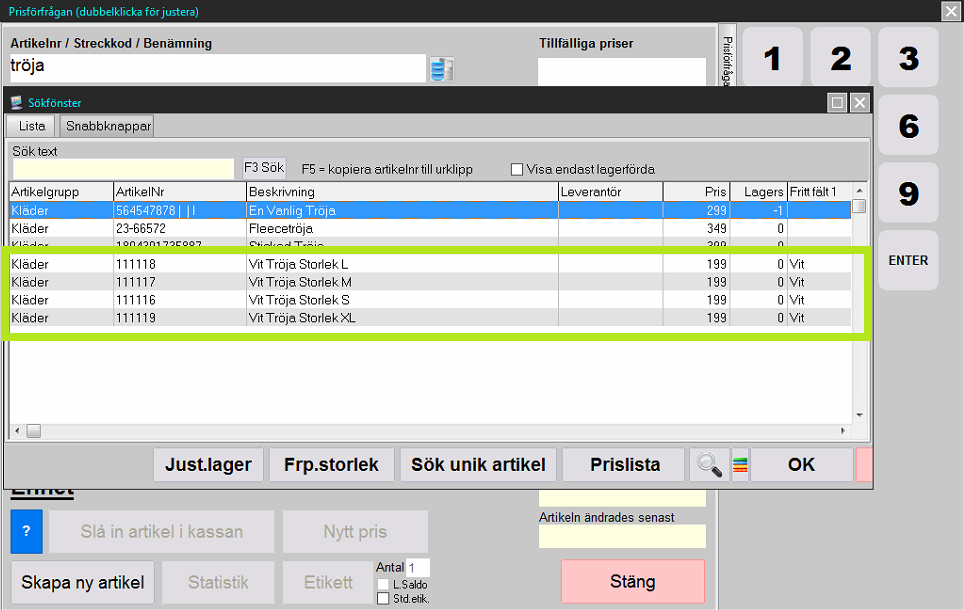Sort the list by the Beskrivning column
The image size is (964, 610).
[401, 191]
